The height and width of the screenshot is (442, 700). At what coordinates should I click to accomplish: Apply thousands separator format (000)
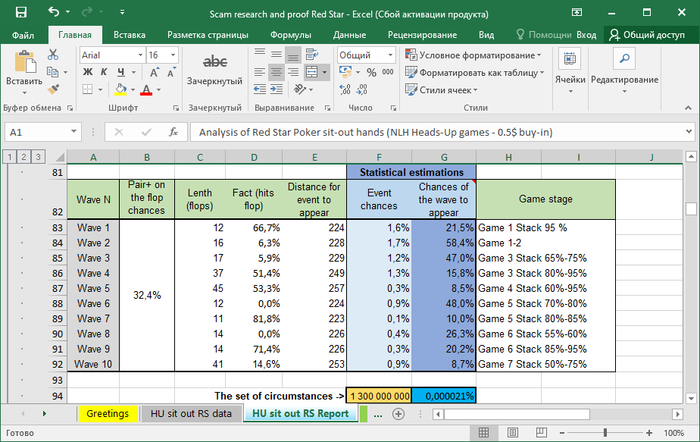388,72
